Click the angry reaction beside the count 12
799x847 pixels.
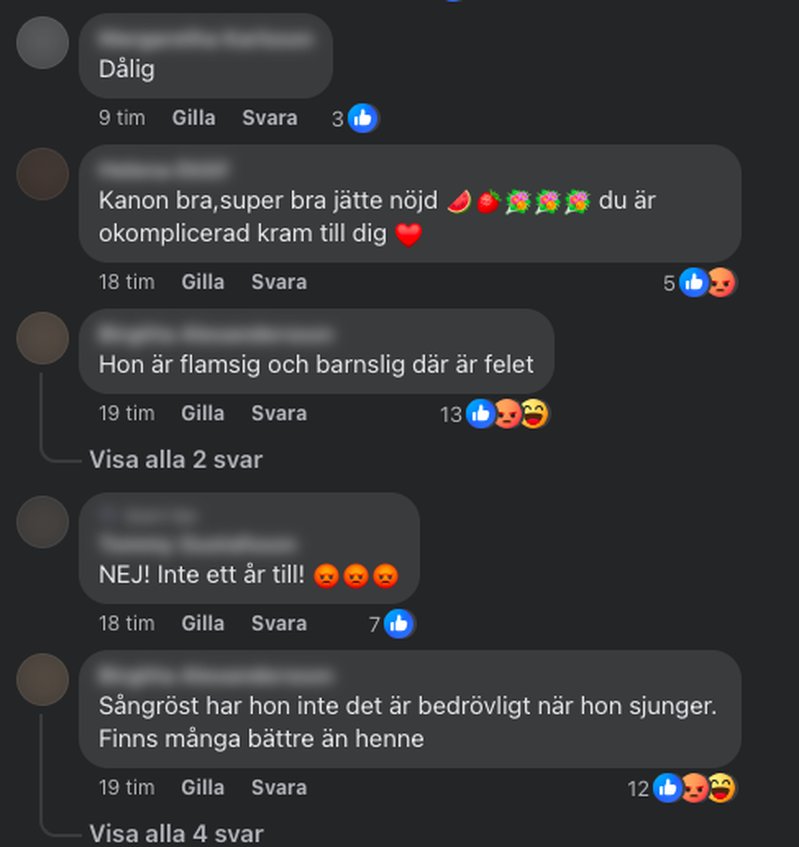(695, 788)
